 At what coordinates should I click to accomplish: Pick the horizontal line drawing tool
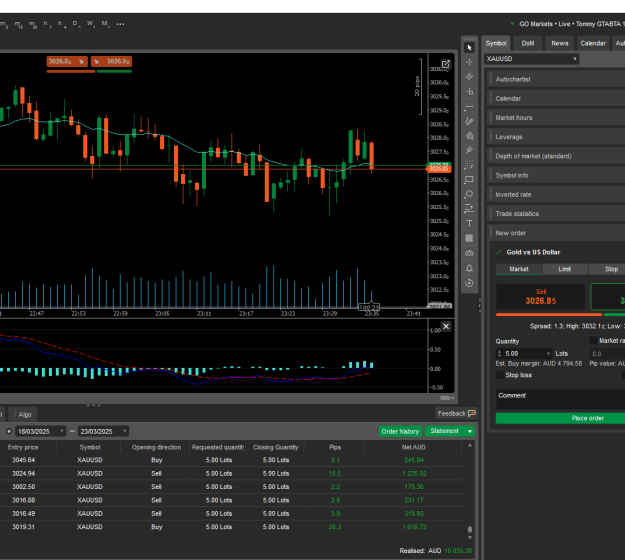click(x=469, y=107)
